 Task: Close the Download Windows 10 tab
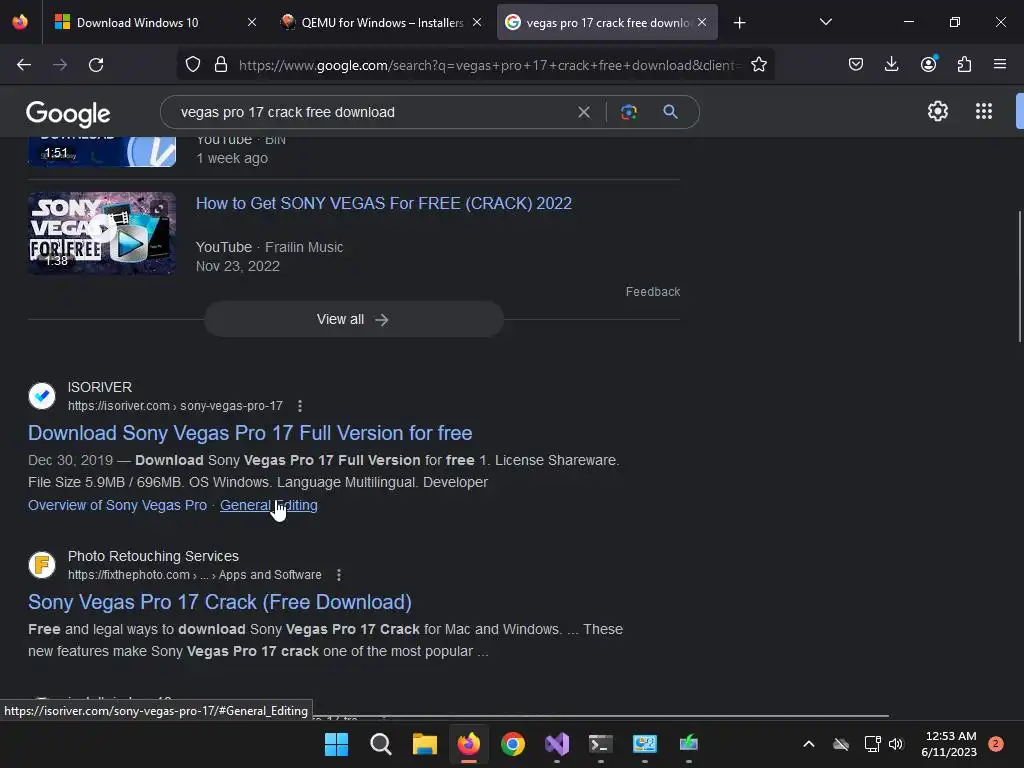252,23
